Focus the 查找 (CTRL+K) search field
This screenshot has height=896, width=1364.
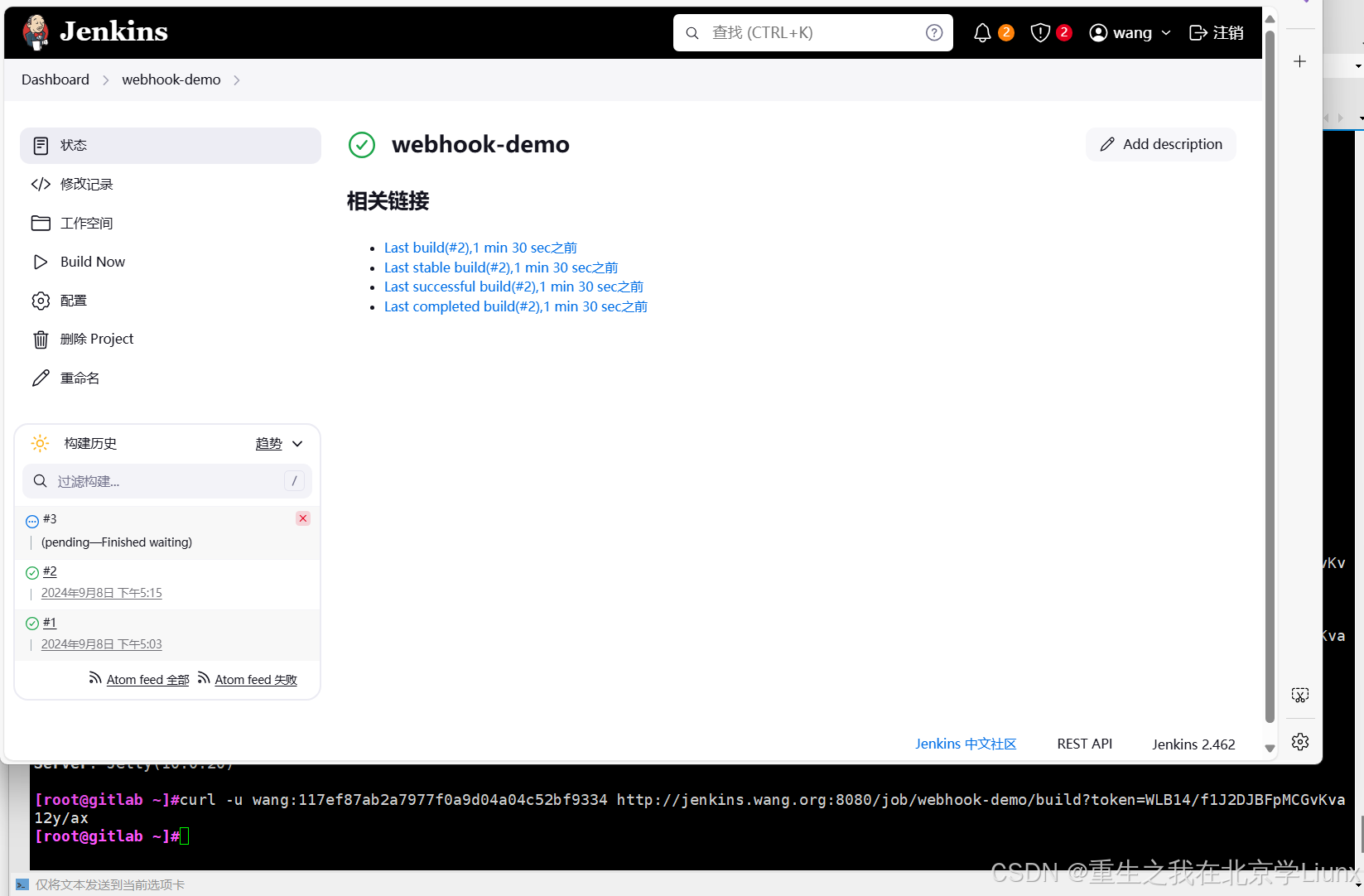coord(813,33)
